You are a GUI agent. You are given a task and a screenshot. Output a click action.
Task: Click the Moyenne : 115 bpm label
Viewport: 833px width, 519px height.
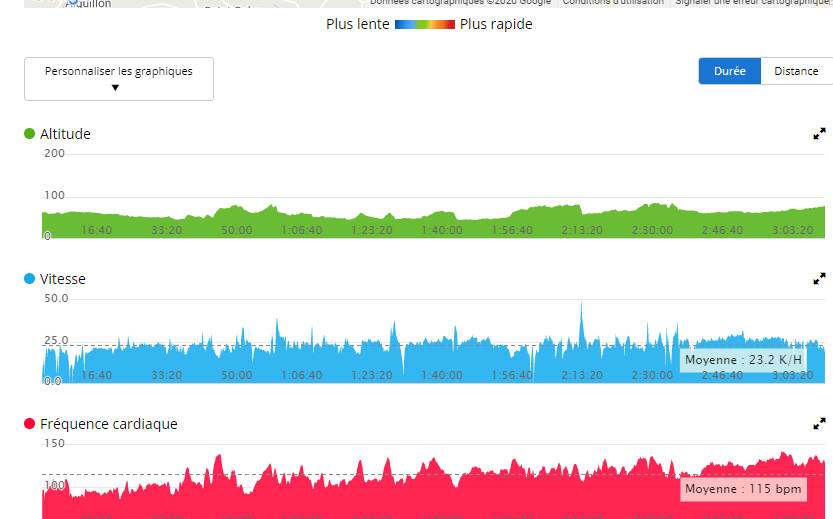tap(743, 489)
